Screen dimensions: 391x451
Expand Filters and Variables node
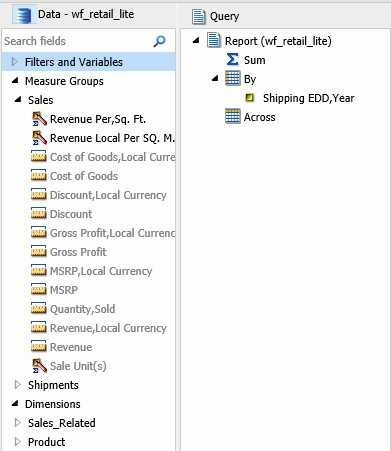click(14, 62)
